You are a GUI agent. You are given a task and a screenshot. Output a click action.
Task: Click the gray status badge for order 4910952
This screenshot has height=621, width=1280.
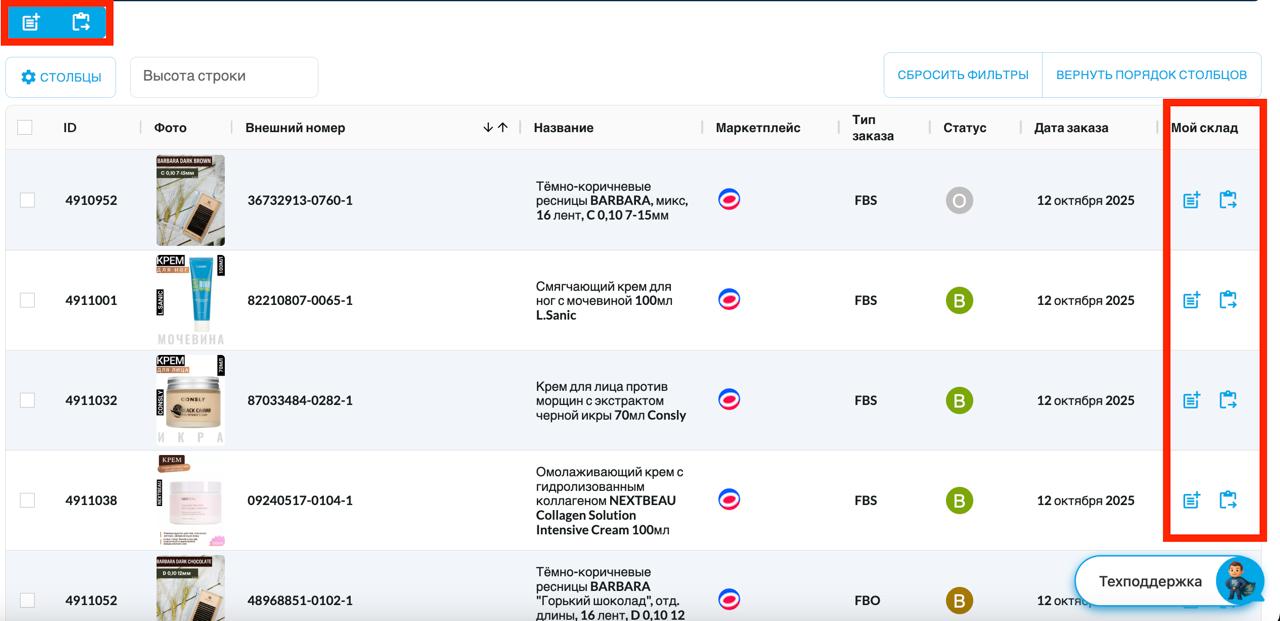point(959,200)
